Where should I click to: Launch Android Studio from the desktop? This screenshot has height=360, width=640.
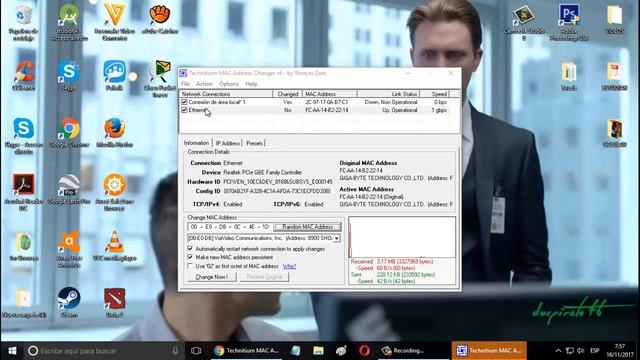coord(69,23)
